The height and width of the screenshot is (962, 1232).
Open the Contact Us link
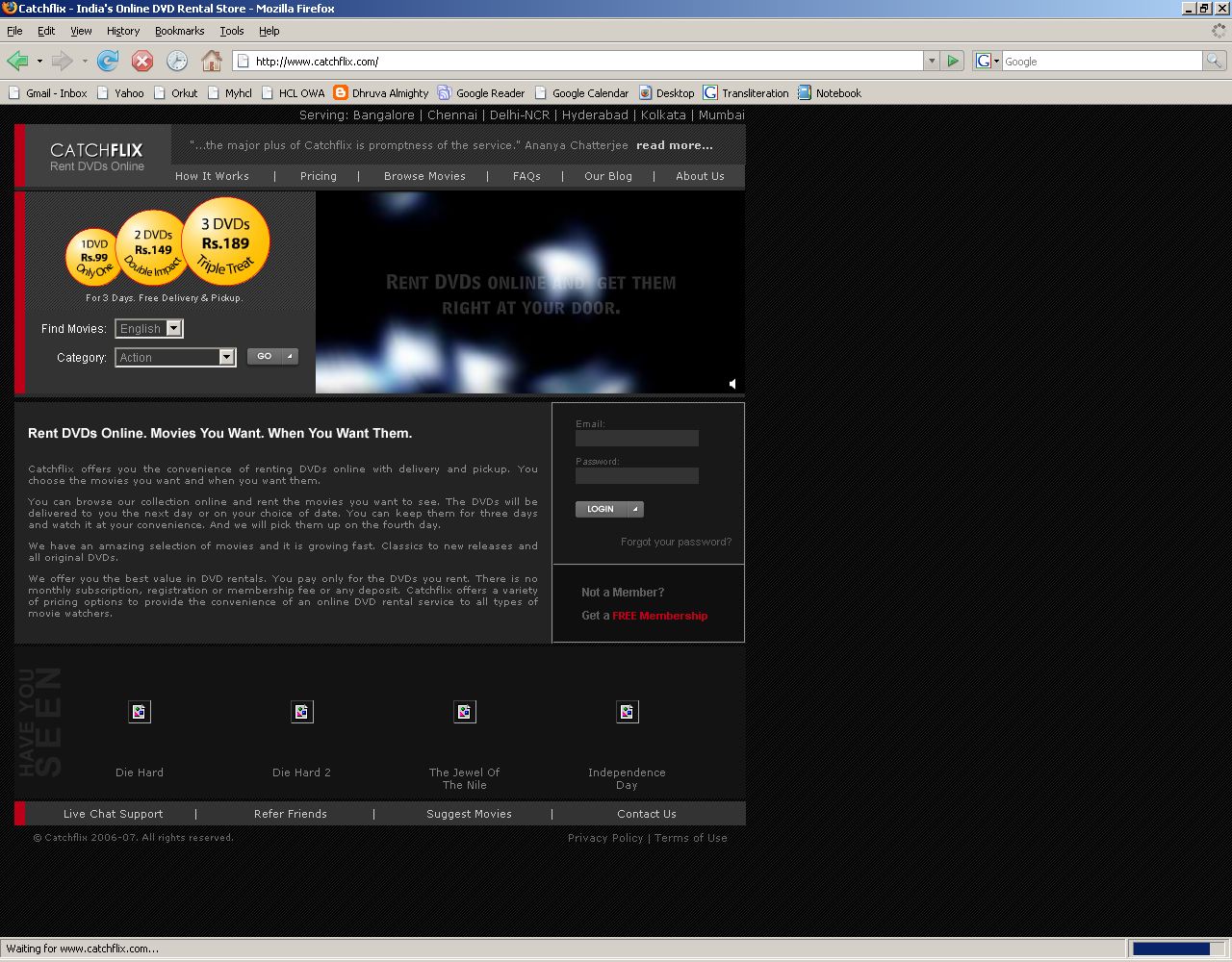tap(647, 814)
